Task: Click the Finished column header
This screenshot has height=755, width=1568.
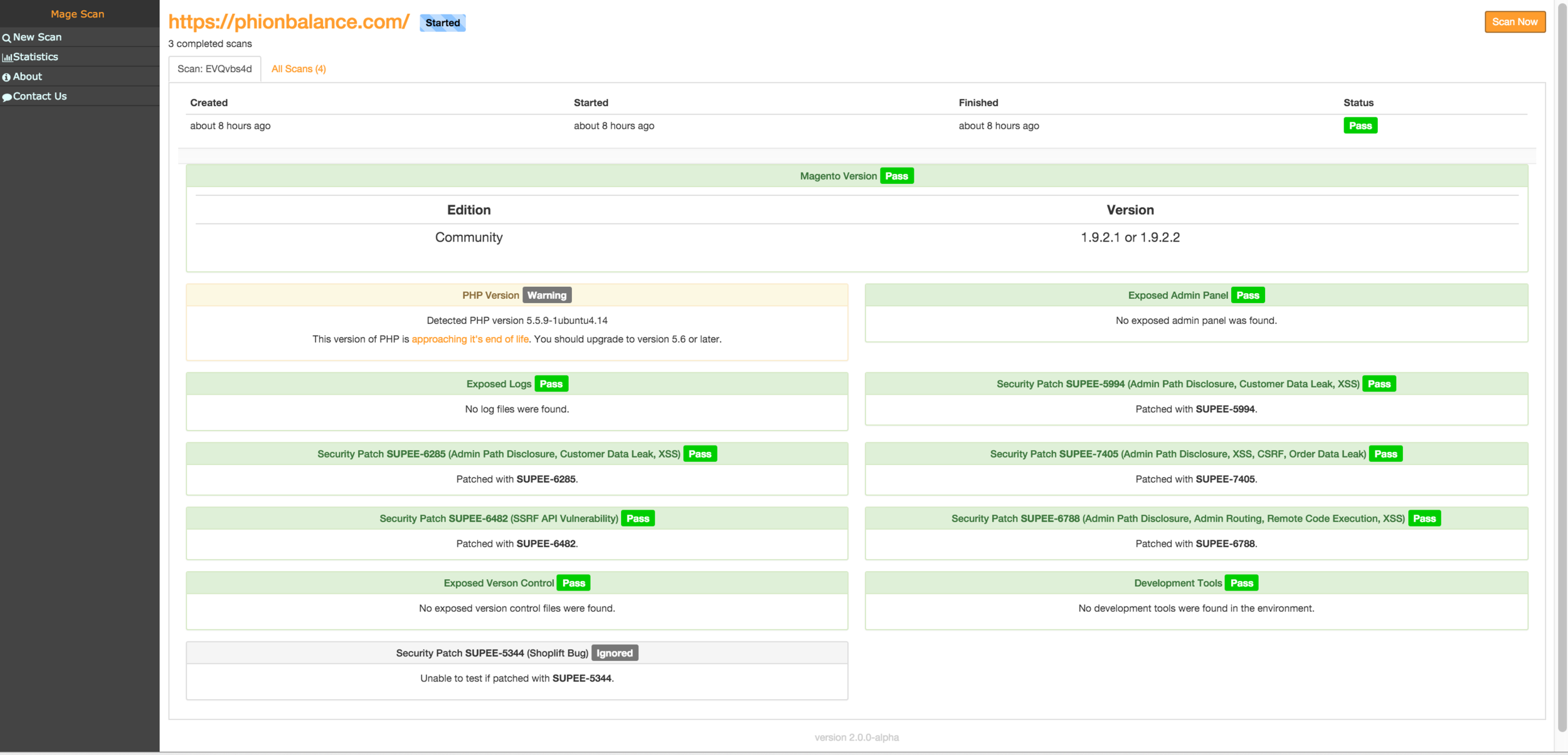Action: click(x=978, y=103)
